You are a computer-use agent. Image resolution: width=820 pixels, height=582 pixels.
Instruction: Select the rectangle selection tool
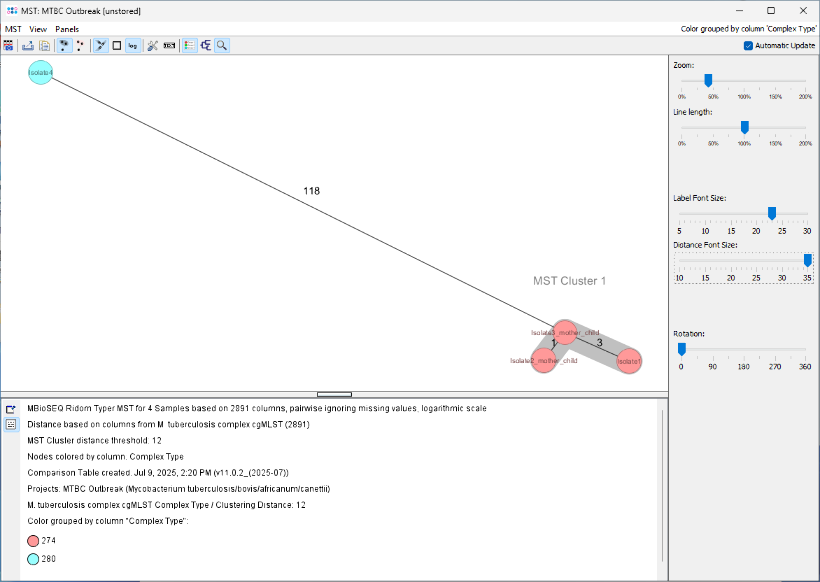click(116, 45)
